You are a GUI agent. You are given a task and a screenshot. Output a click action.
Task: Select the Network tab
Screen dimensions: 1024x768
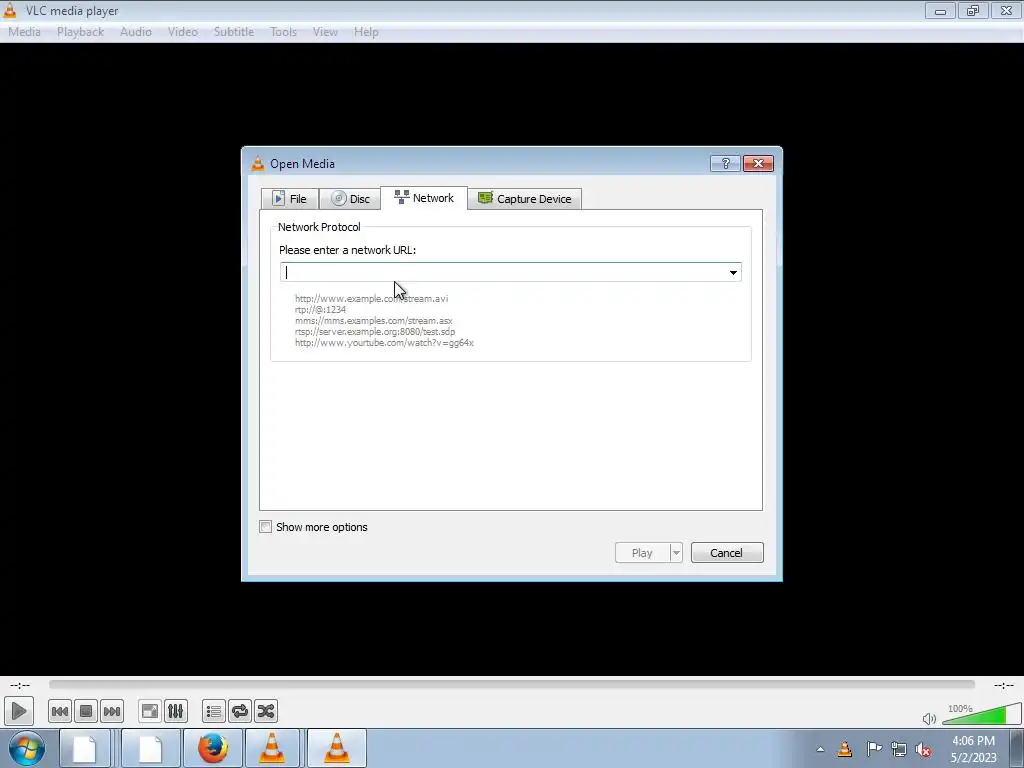[424, 198]
